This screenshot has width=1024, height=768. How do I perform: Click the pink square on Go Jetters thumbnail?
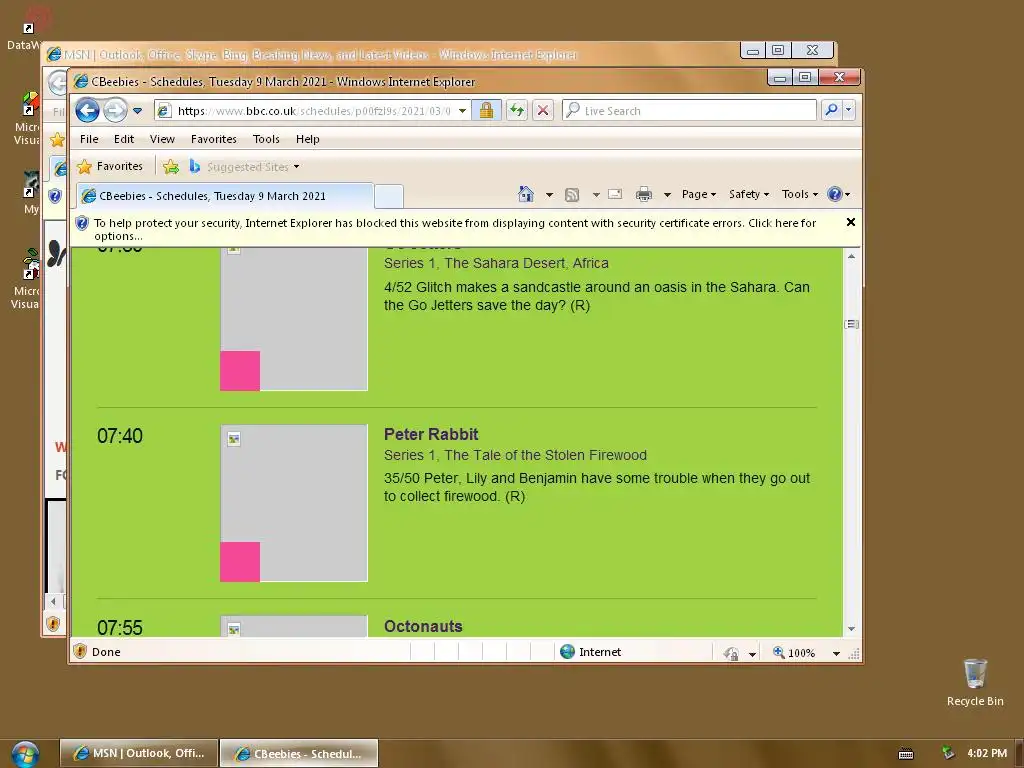coord(240,371)
